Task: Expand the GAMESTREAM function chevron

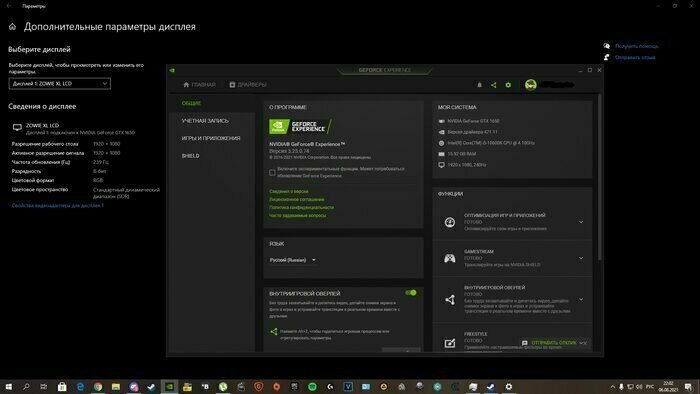Action: point(581,258)
